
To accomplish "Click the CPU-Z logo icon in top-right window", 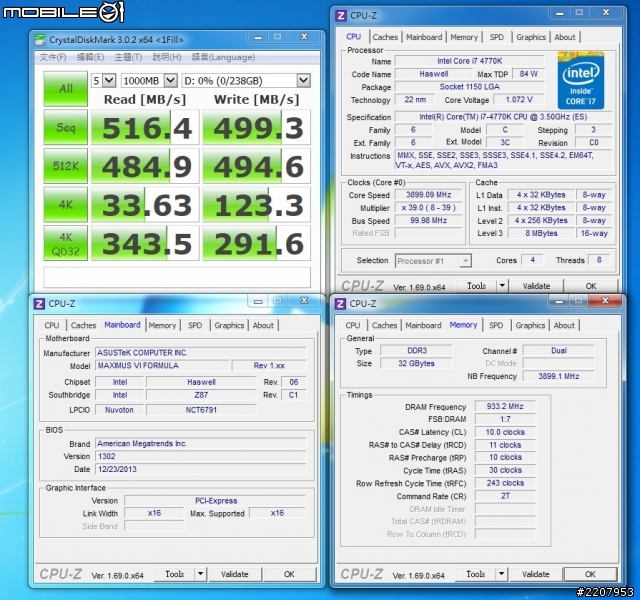I will point(340,16).
